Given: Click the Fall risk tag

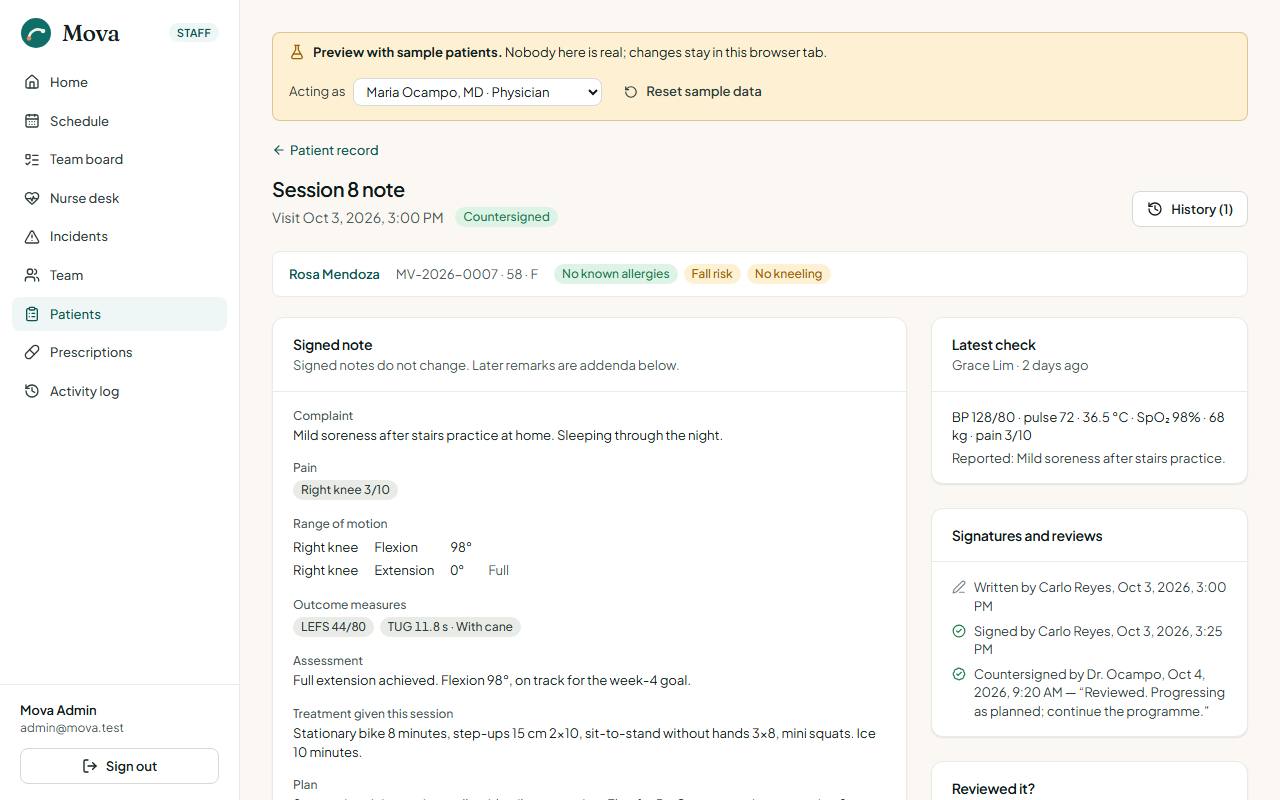Looking at the screenshot, I should coord(712,274).
